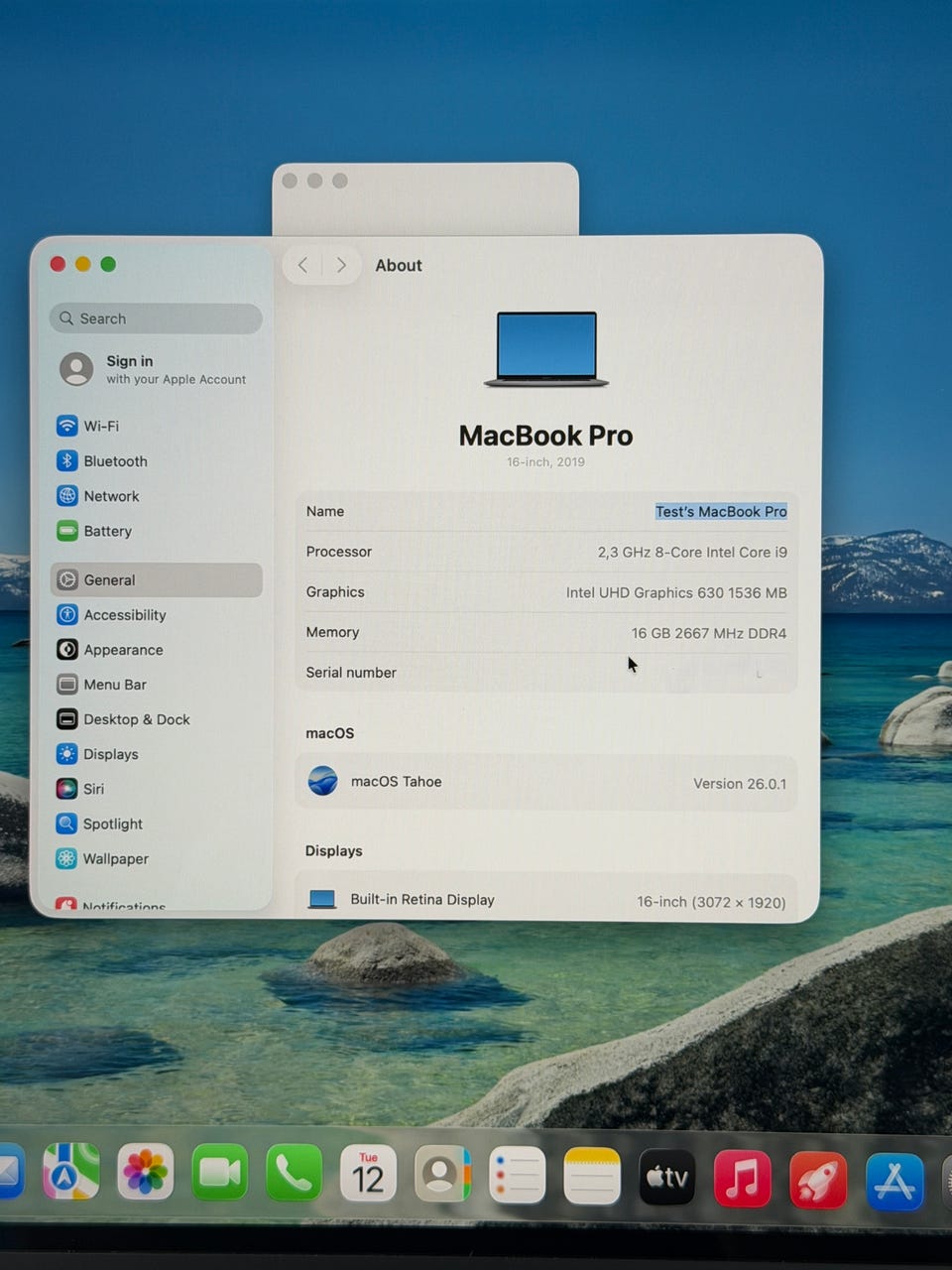Go forward using the right chevron
952x1270 pixels.
[341, 265]
